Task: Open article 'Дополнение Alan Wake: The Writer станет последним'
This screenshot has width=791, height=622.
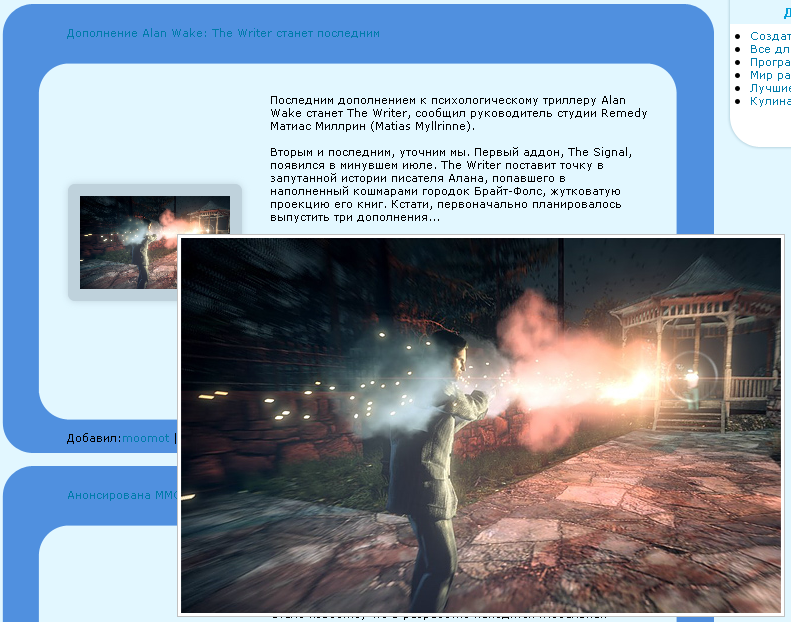Action: click(x=223, y=33)
